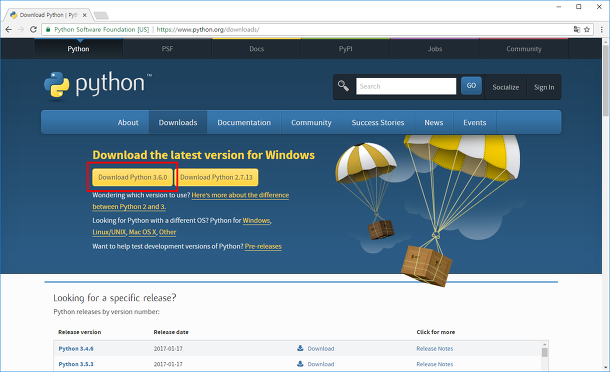The width and height of the screenshot is (610, 372).
Task: Click the Linux/UNIX link
Action: pos(109,232)
